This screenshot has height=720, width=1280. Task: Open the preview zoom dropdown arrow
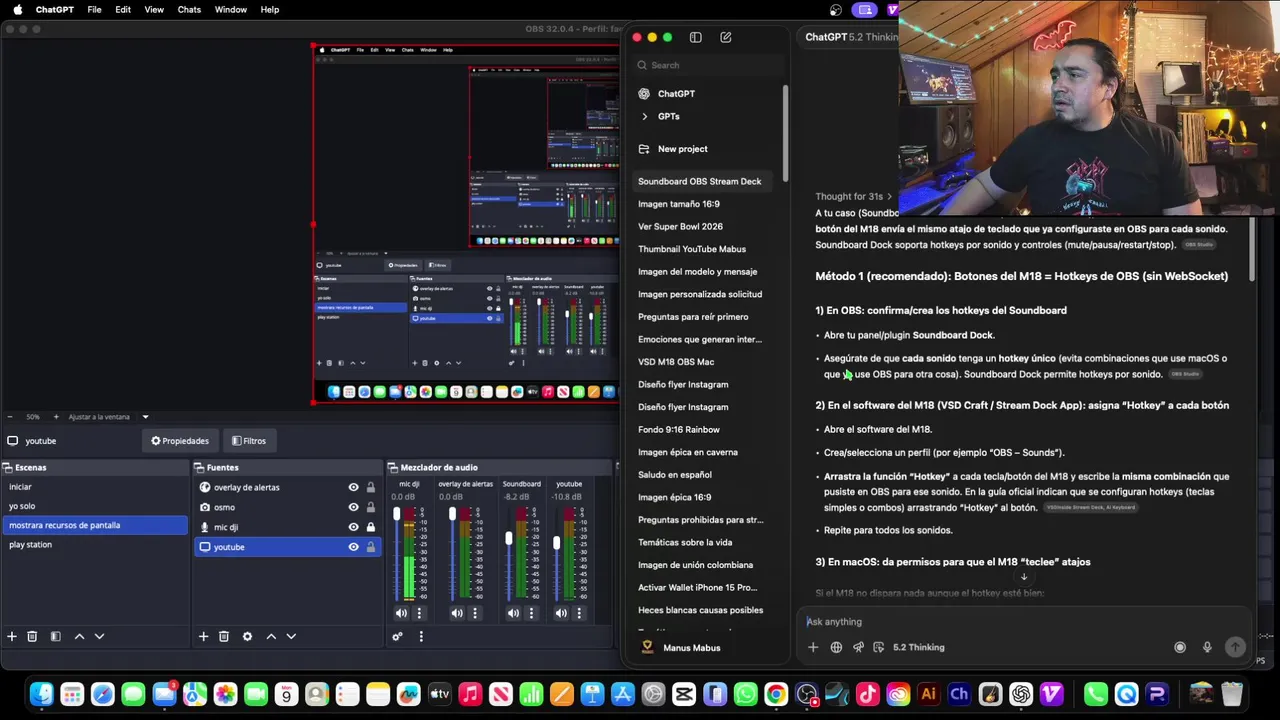[145, 417]
